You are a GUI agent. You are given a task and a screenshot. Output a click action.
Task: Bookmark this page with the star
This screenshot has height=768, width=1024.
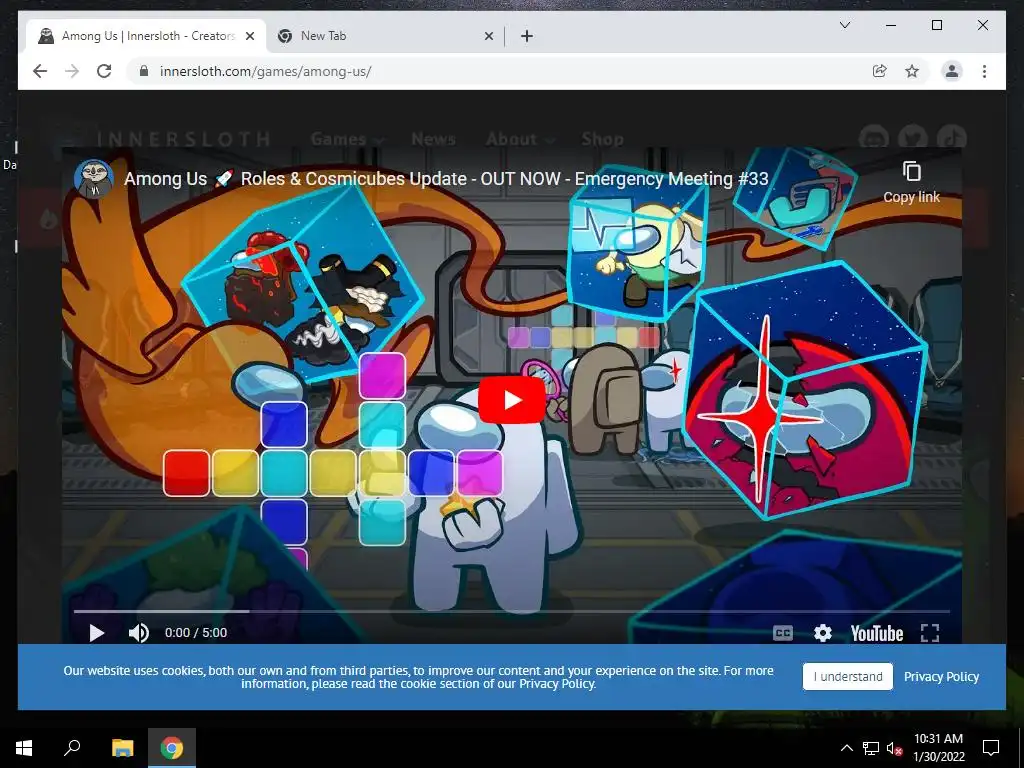point(912,71)
